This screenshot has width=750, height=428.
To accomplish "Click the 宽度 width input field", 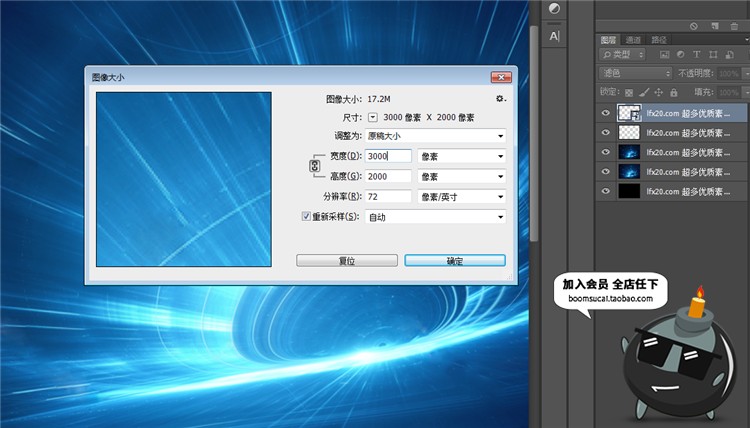I will point(388,156).
